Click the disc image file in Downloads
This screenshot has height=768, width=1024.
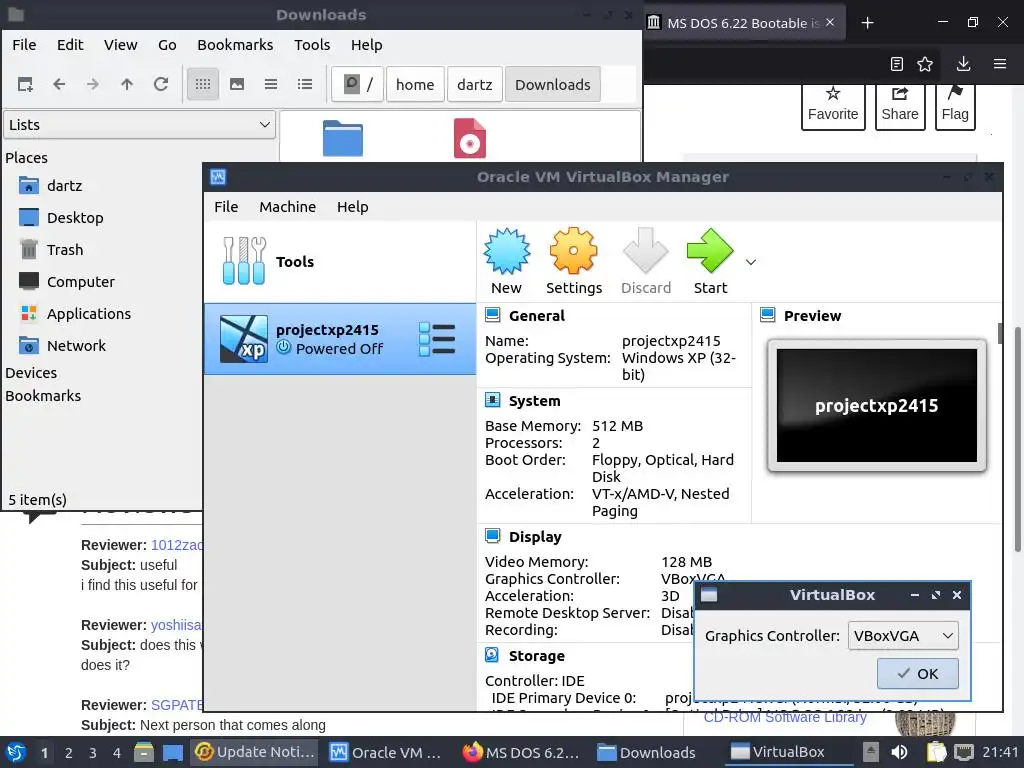pyautogui.click(x=470, y=138)
